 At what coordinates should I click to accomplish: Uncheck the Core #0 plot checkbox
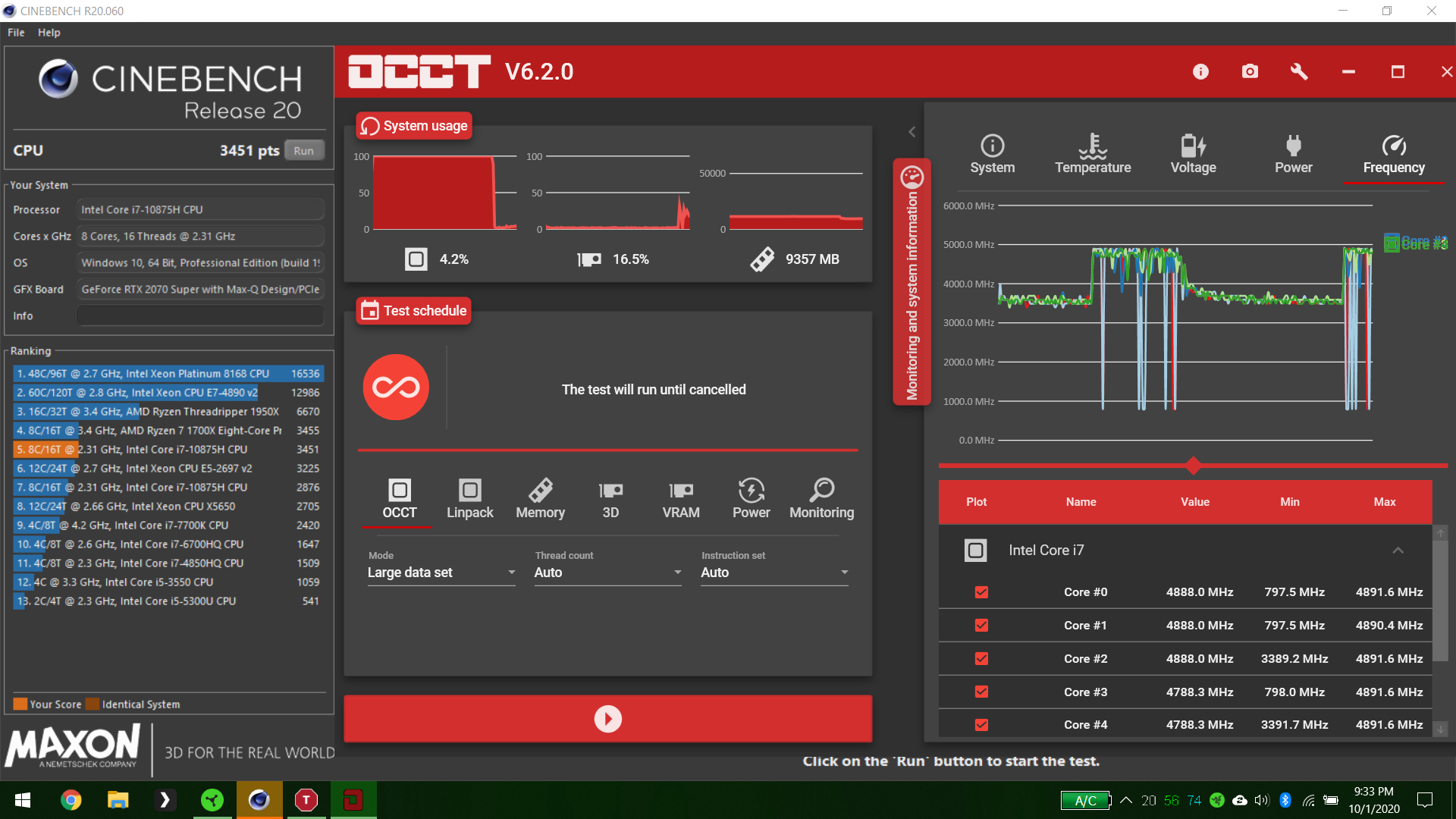pos(981,592)
